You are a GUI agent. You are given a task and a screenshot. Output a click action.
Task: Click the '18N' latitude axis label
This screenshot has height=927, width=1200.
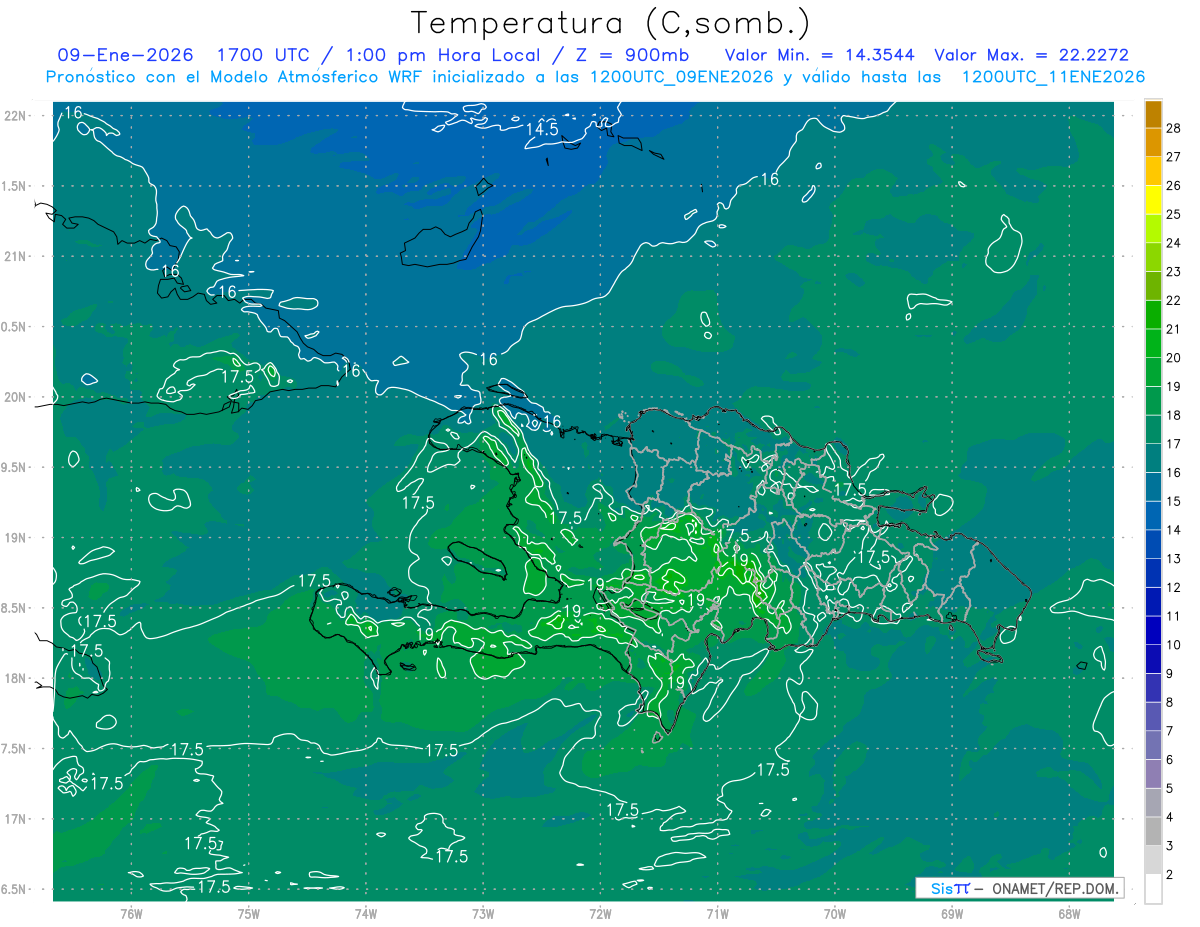tap(14, 678)
